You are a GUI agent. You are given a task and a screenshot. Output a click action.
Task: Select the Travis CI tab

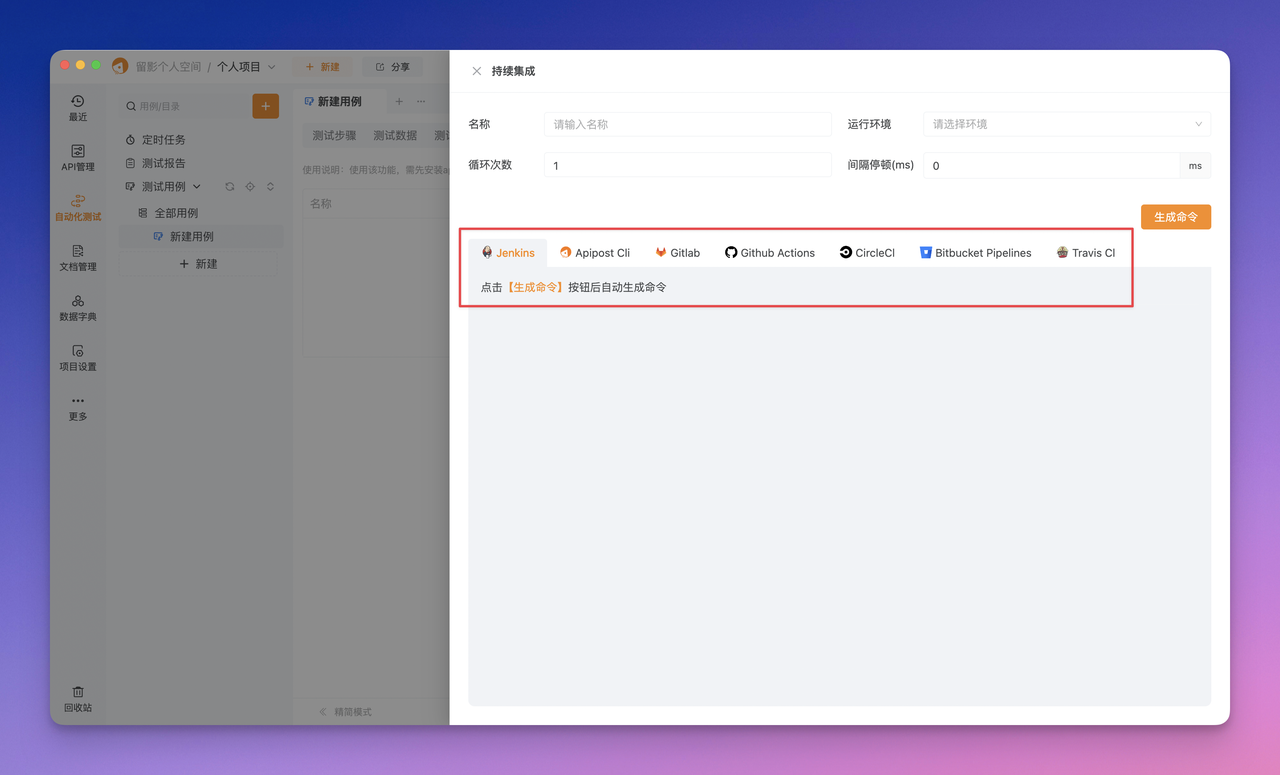click(1085, 253)
